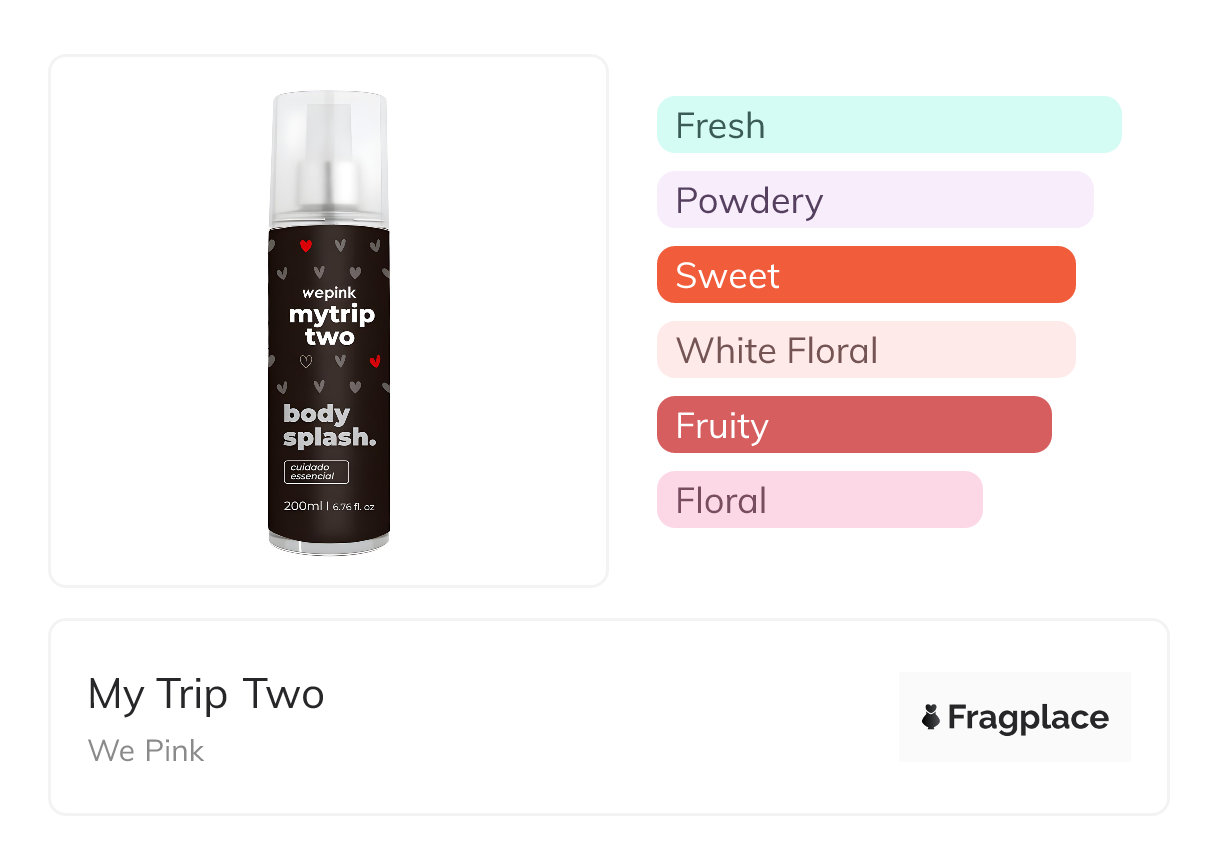The width and height of the screenshot is (1218, 864).
Task: Select the Fresh accord bar
Action: (x=888, y=125)
